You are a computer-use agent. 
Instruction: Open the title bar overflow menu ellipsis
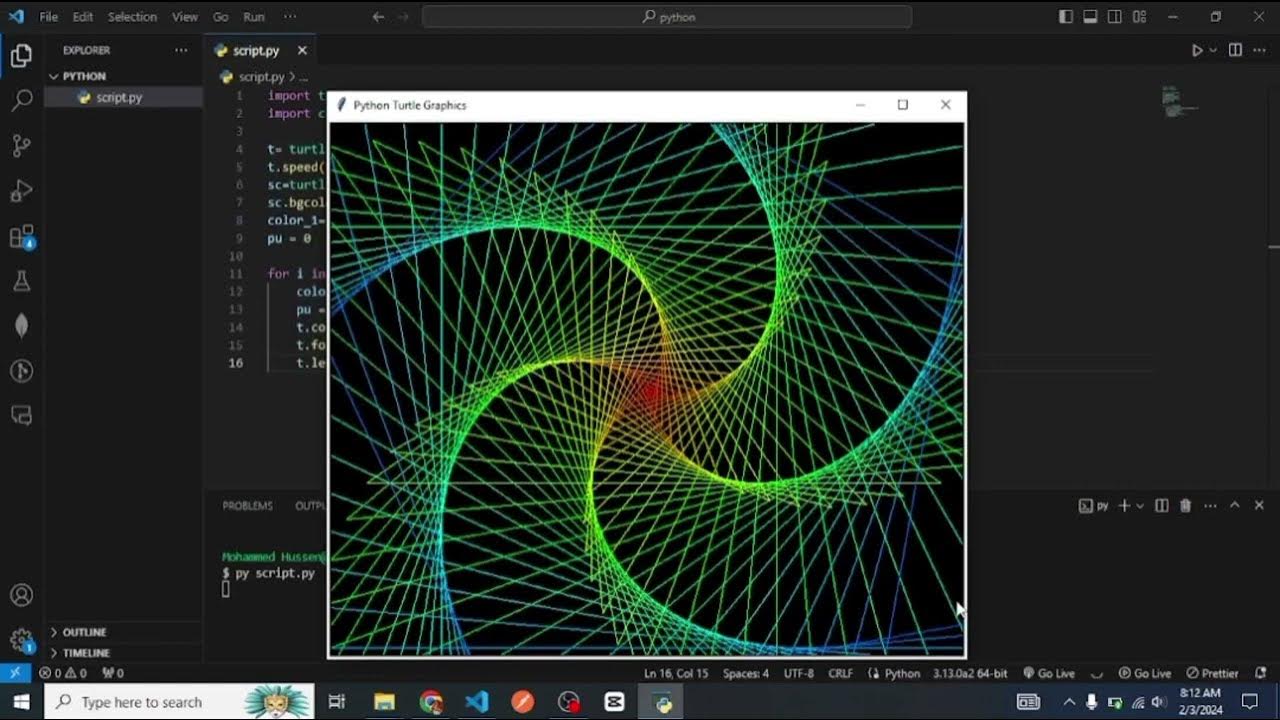point(290,17)
